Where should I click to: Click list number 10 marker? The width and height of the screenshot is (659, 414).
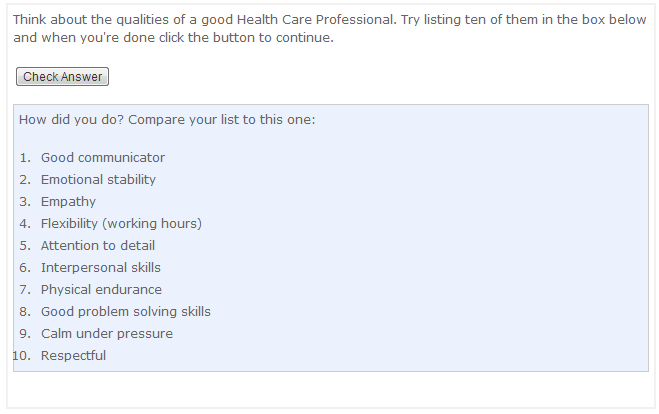pyautogui.click(x=22, y=356)
